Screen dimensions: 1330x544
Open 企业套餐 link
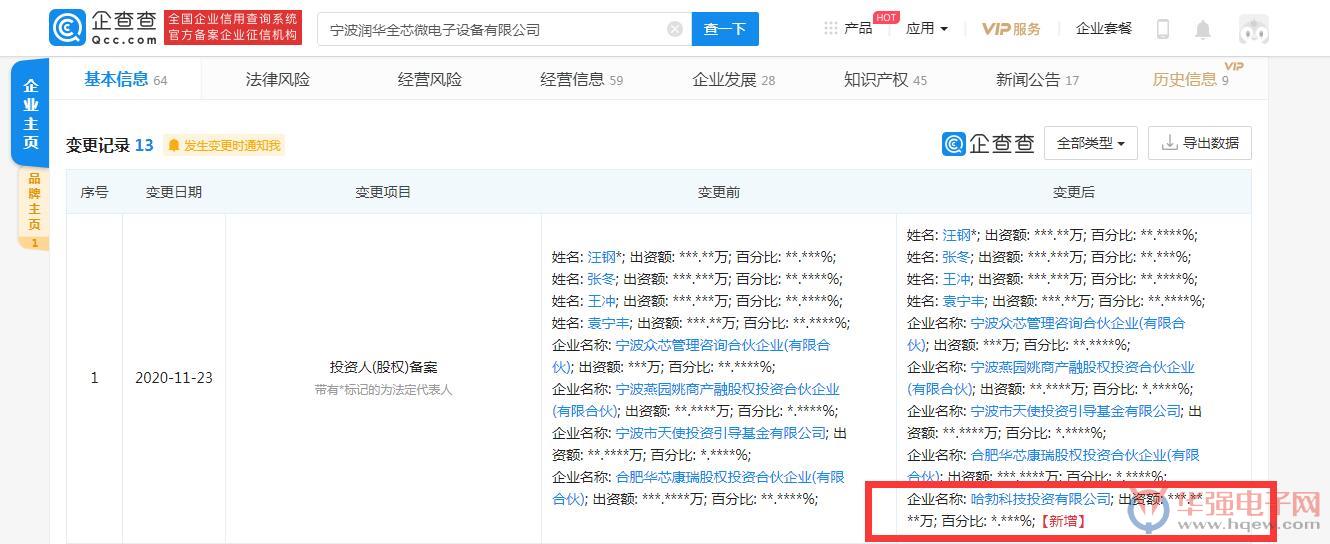(1104, 28)
